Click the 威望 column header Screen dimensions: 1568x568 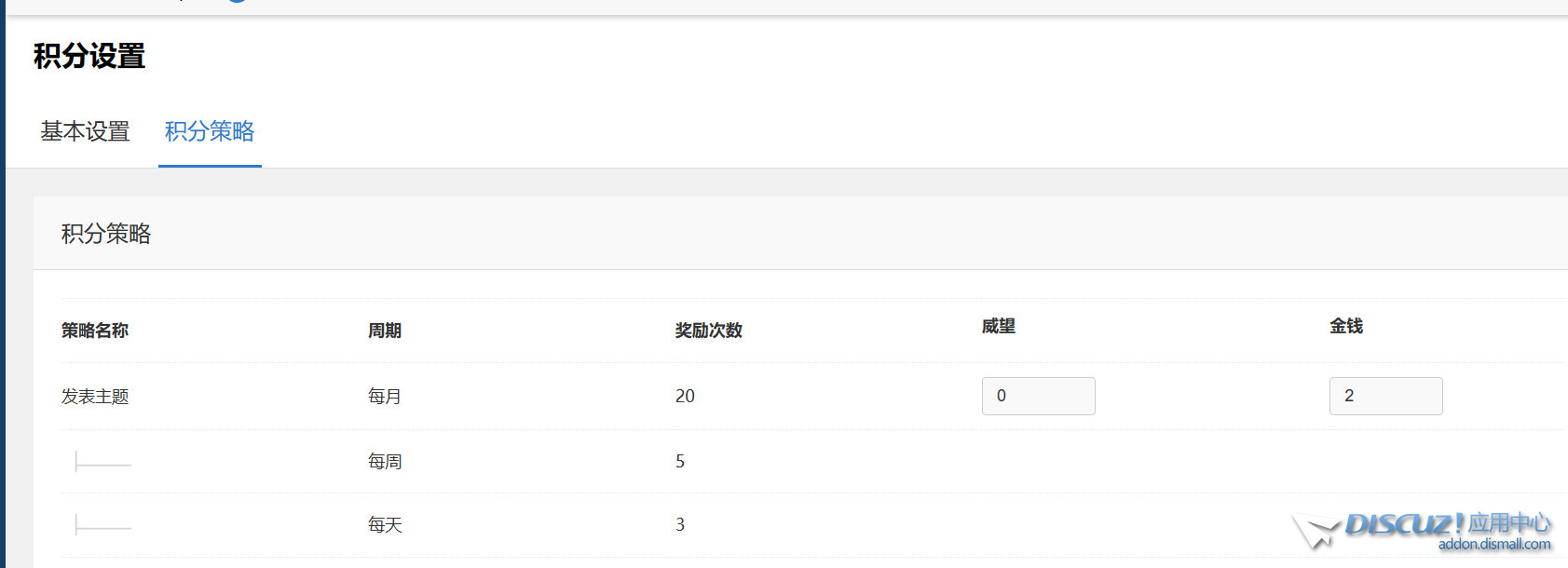[998, 326]
